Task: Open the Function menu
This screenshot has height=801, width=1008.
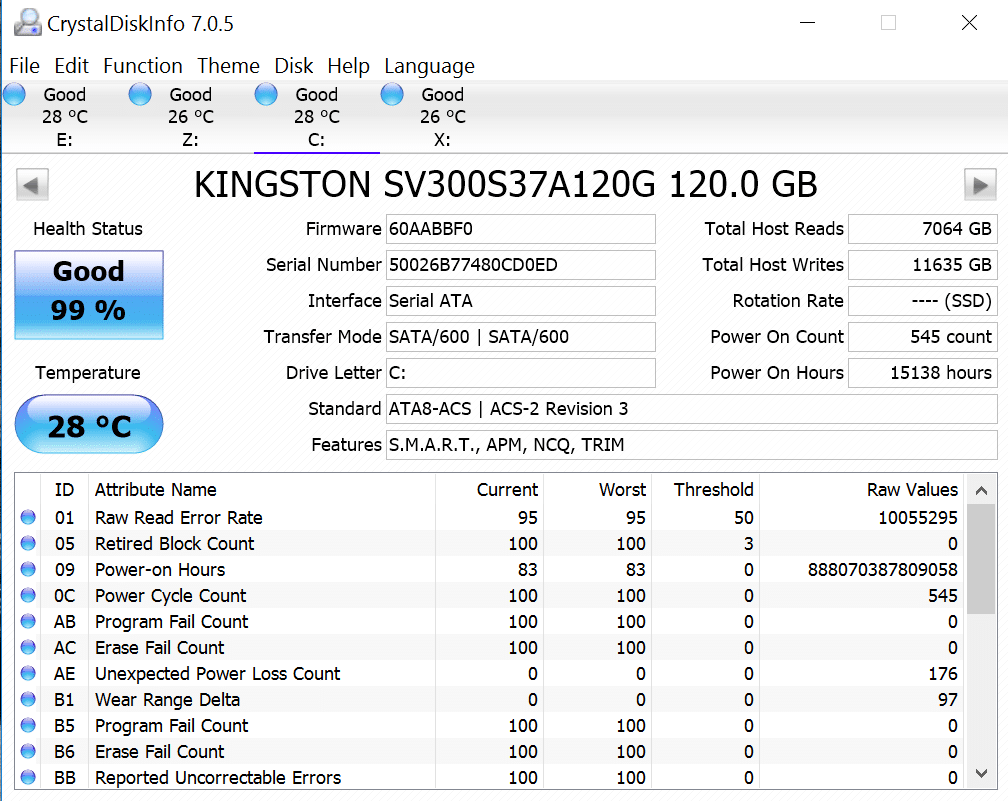Action: (x=143, y=66)
